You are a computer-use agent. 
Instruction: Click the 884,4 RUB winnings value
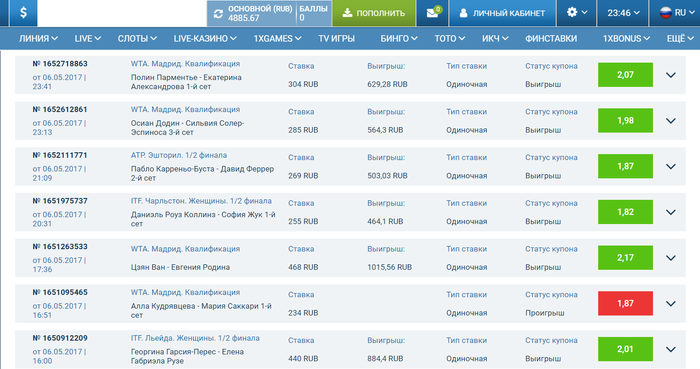point(385,359)
